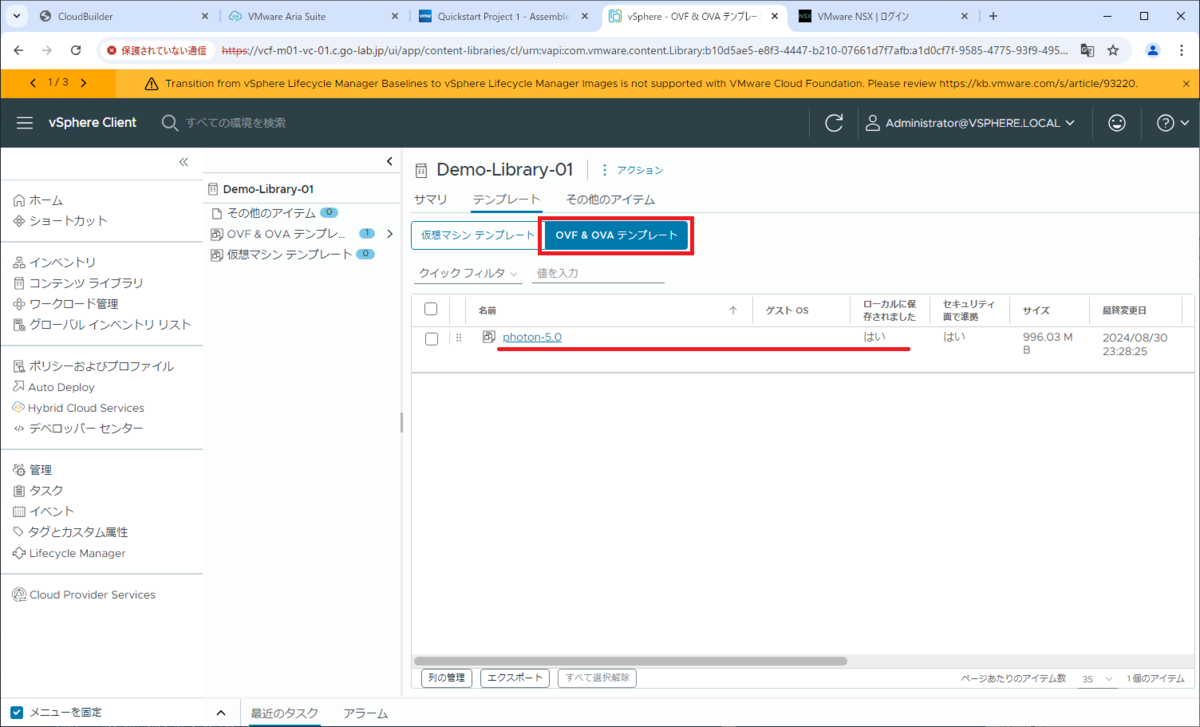Screen dimensions: 1200x727
Task: Open Auto Deploy in sidebar
Action: (x=54, y=387)
